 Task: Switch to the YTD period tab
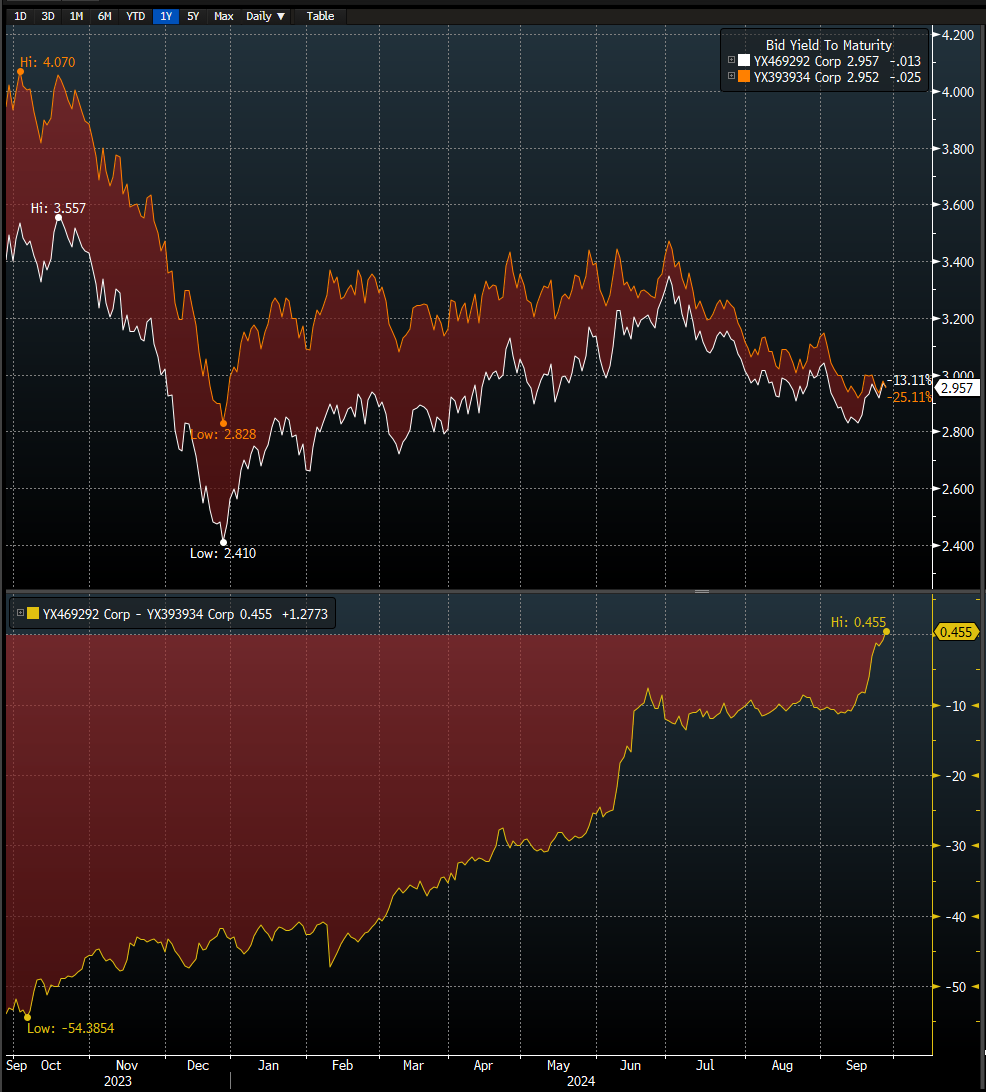click(134, 16)
